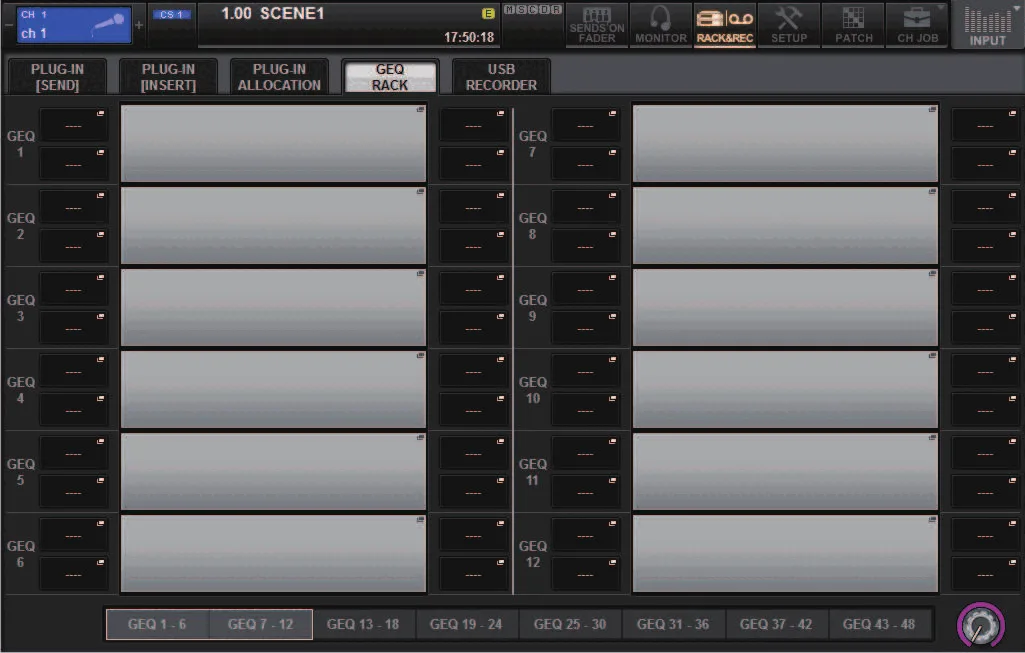Switch to PLUG-IN [INSERT] tab
The height and width of the screenshot is (653, 1025).
[168, 77]
